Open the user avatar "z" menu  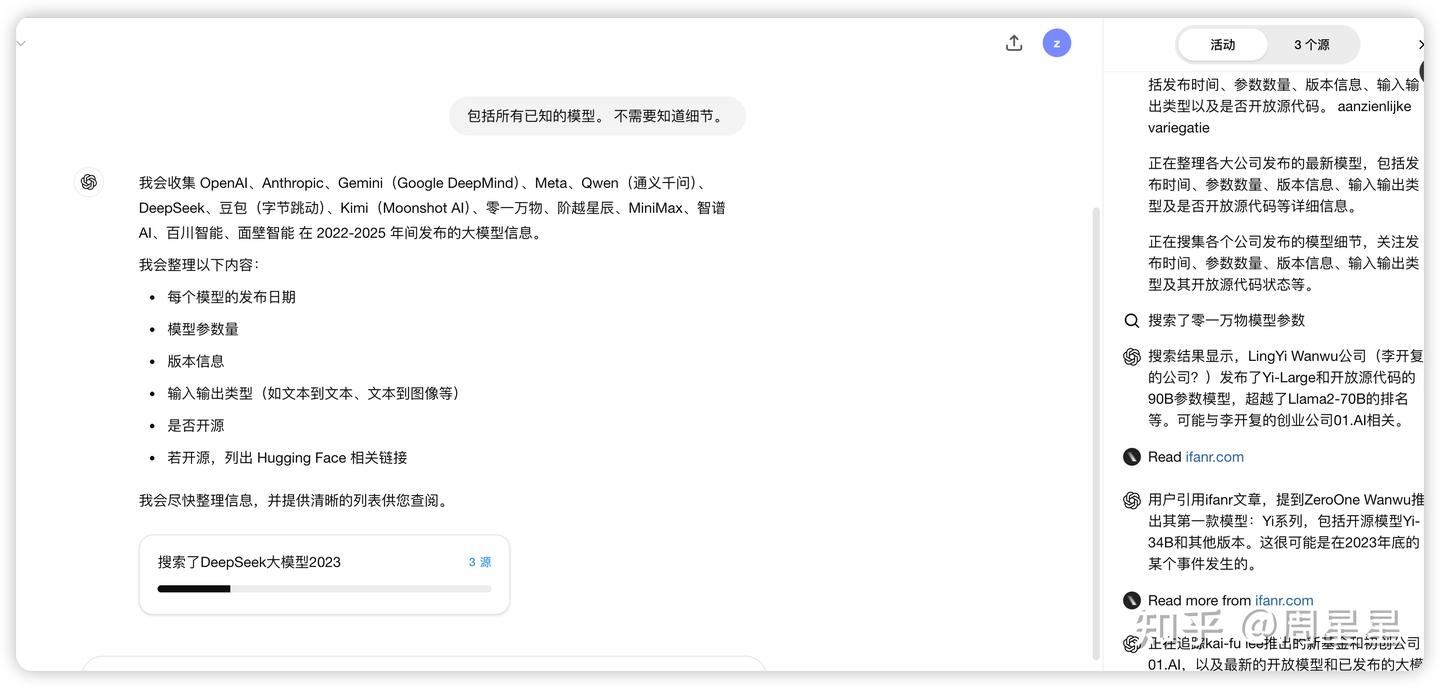coord(1057,43)
